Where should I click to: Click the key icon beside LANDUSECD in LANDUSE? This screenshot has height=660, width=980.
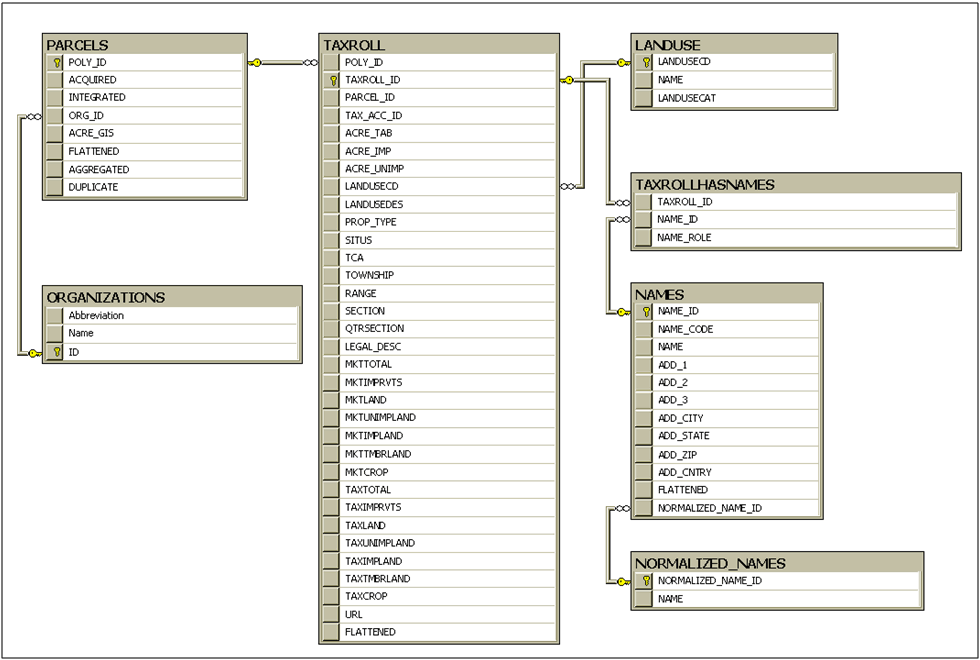coord(646,62)
